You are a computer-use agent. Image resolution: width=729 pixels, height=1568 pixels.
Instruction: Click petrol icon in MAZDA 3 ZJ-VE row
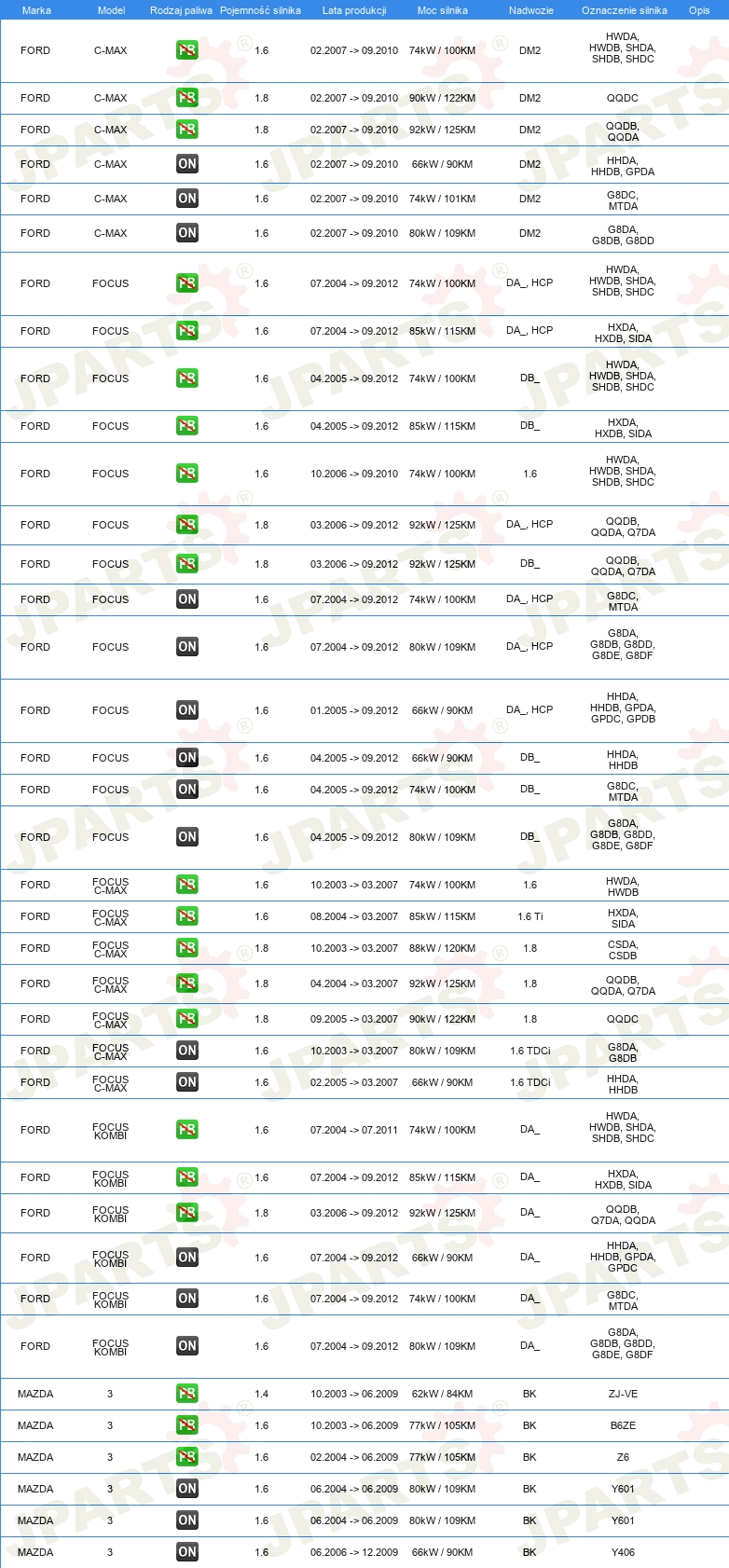click(x=187, y=1394)
